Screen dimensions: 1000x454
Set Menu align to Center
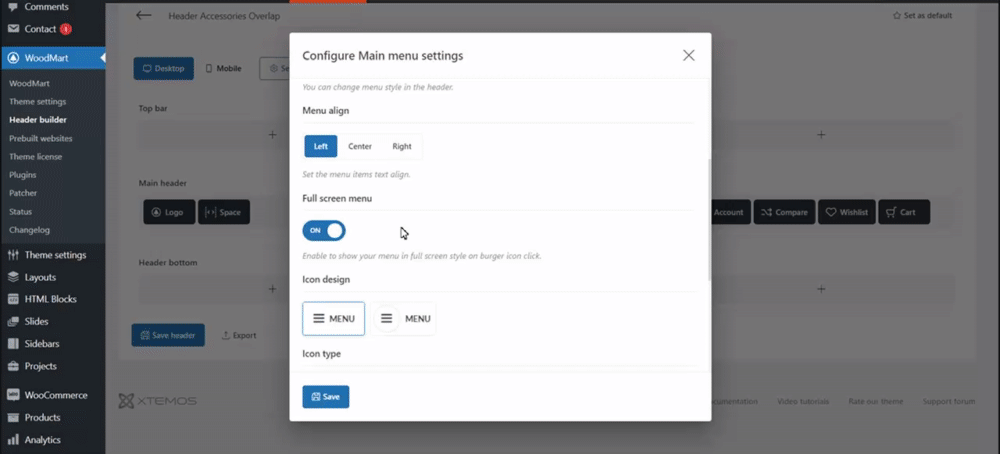(360, 146)
